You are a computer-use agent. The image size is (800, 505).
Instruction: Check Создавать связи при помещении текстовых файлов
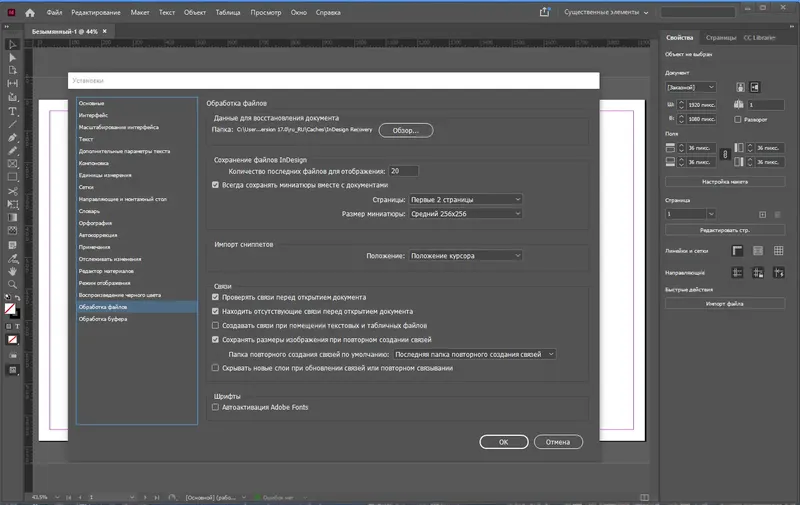point(215,325)
